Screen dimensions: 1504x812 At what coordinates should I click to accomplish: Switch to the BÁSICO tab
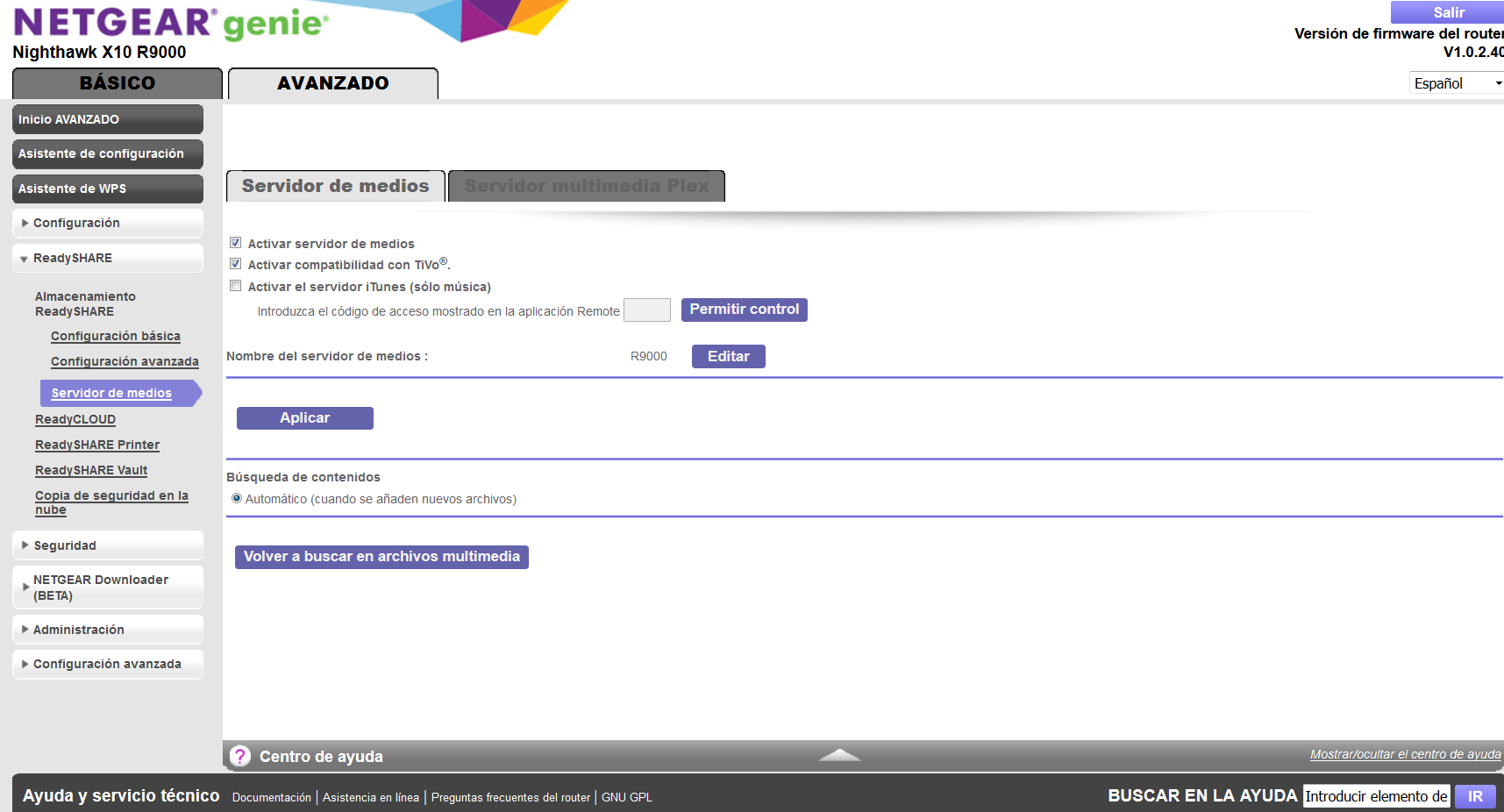click(118, 83)
